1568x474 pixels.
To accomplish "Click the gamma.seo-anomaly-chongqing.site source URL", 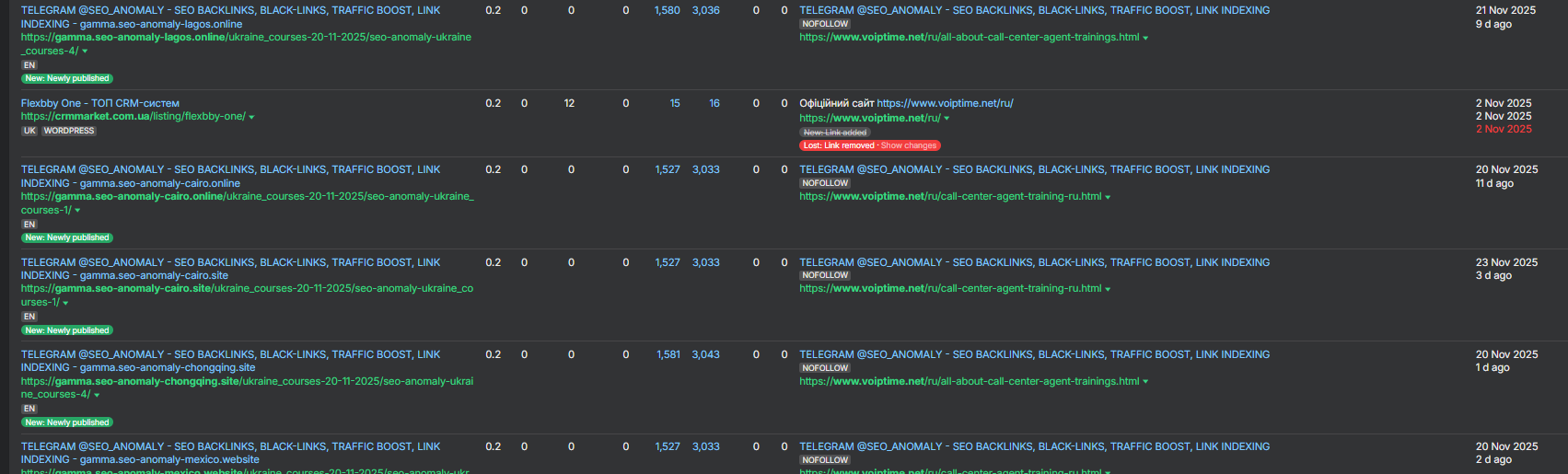I will (x=247, y=387).
